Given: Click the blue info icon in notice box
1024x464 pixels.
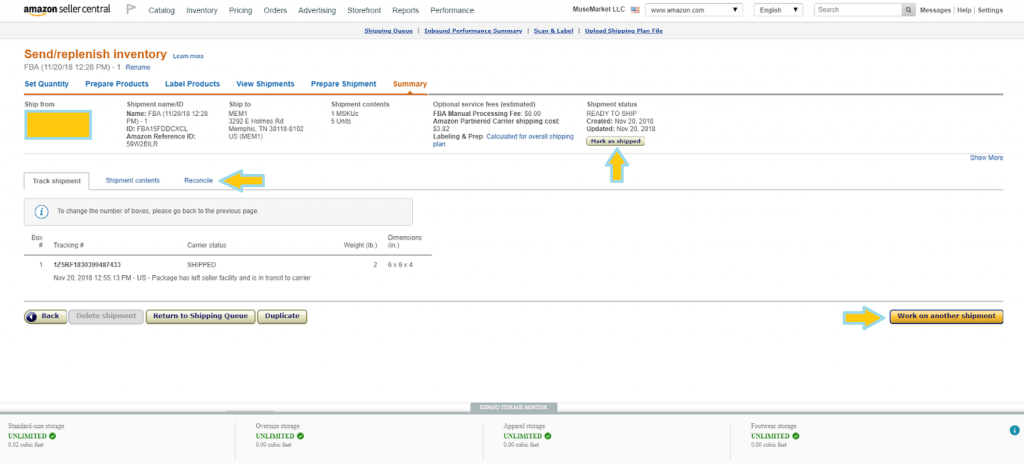Looking at the screenshot, I should point(42,212).
